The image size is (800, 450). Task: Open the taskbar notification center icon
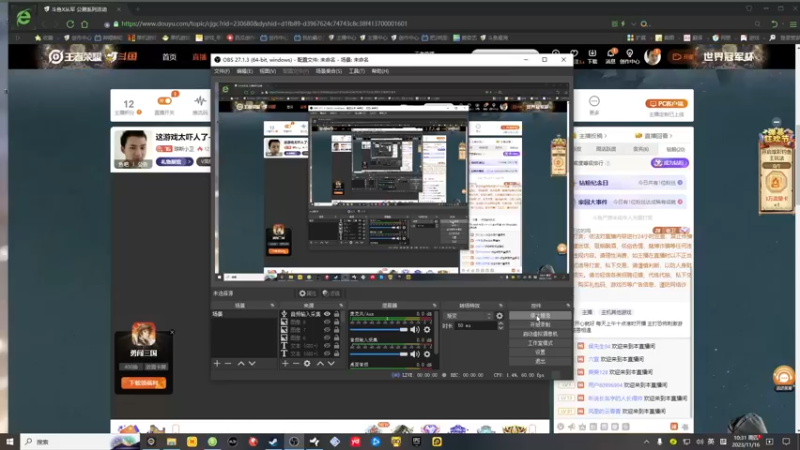click(786, 442)
